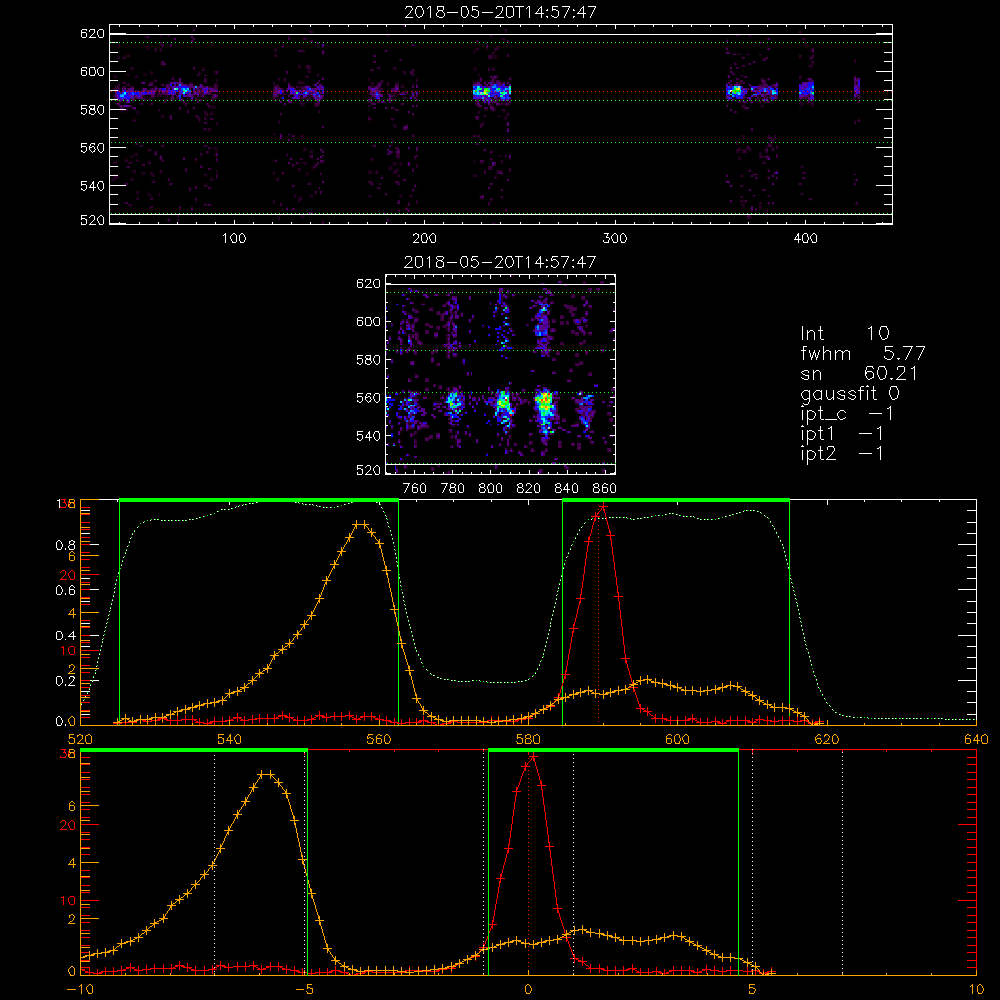Click x-axis label -5 of the bottom plot
Viewport: 1000px width, 1000px height.
[307, 989]
